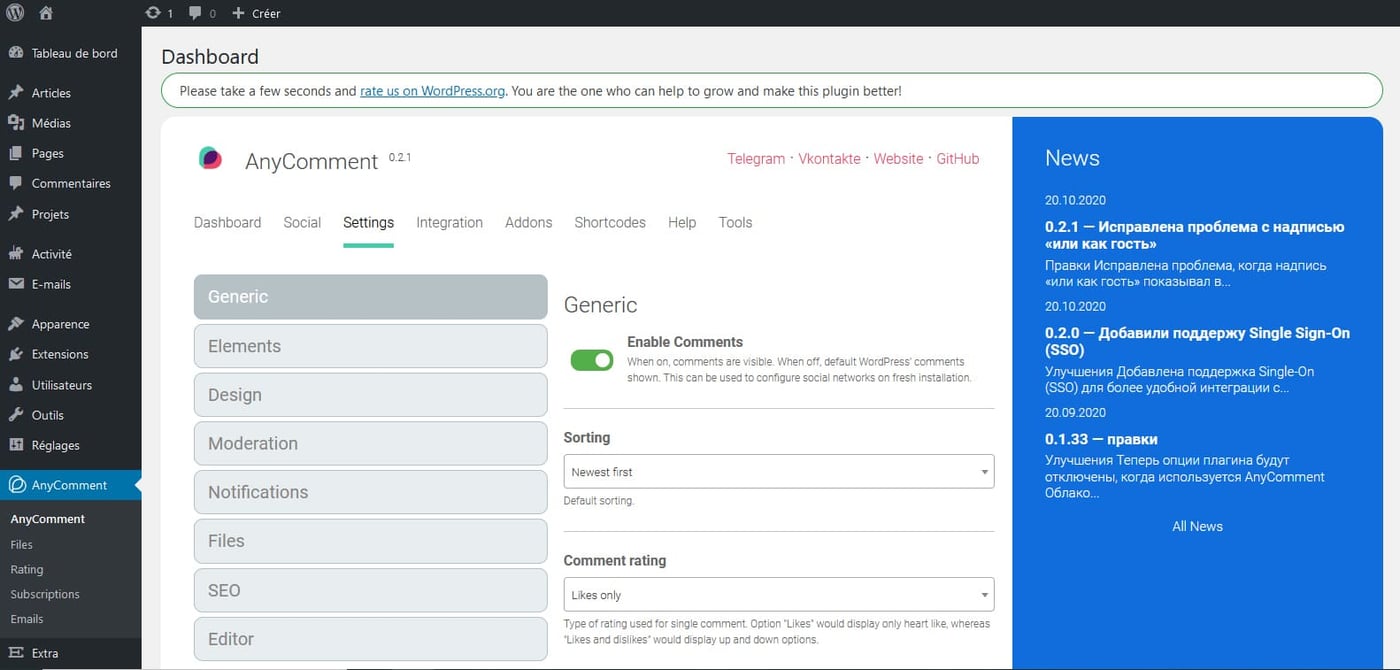The image size is (1400, 670).
Task: Open Utilisateurs in the sidebar
Action: [61, 385]
